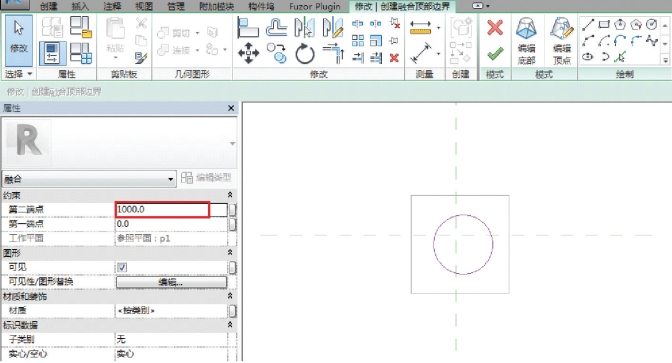Select the Array tool
Screen dimensions: 672x363
pos(357,41)
